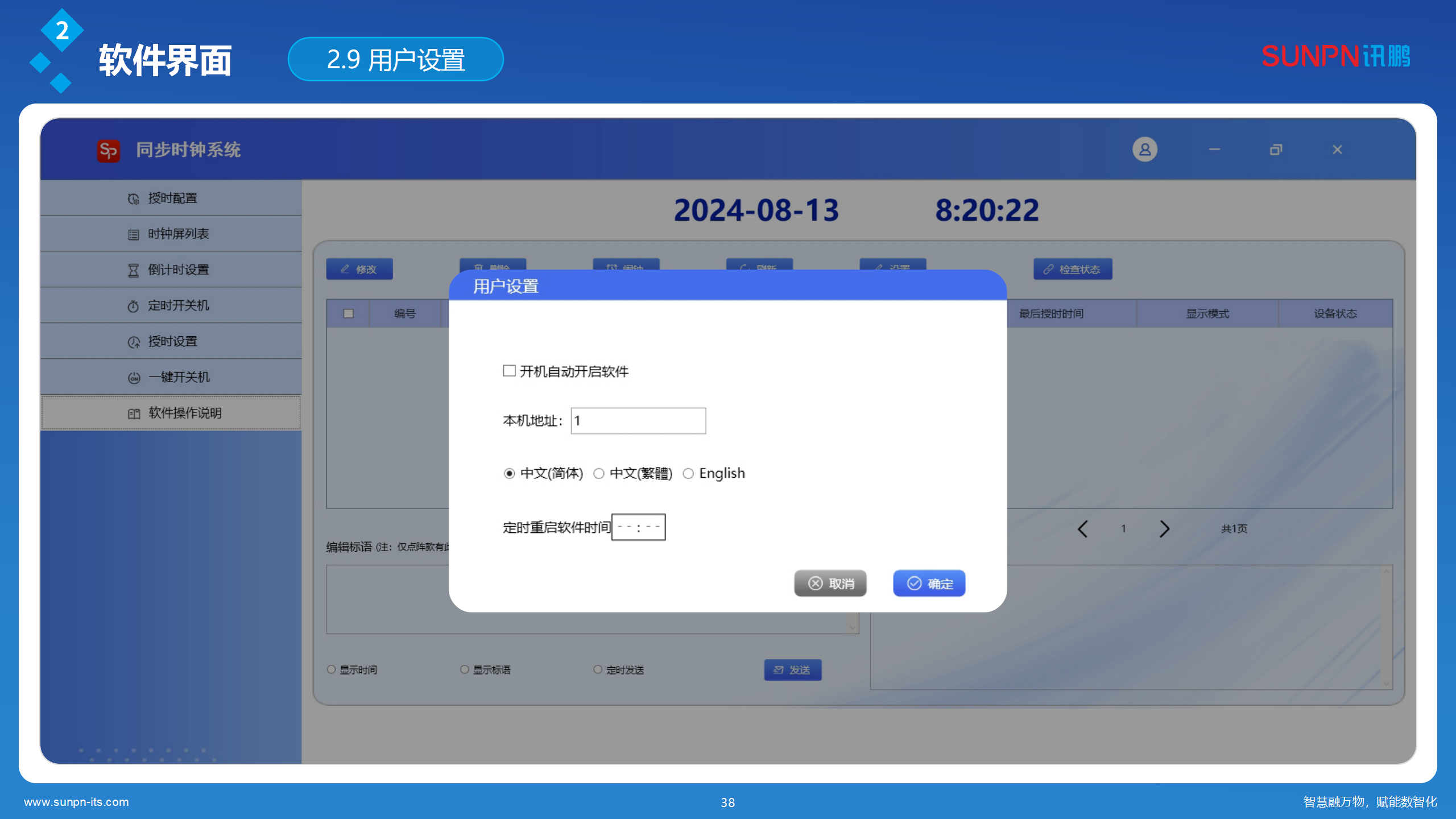The height and width of the screenshot is (819, 1456).
Task: Select the 中文(简体) radio option
Action: tap(509, 473)
